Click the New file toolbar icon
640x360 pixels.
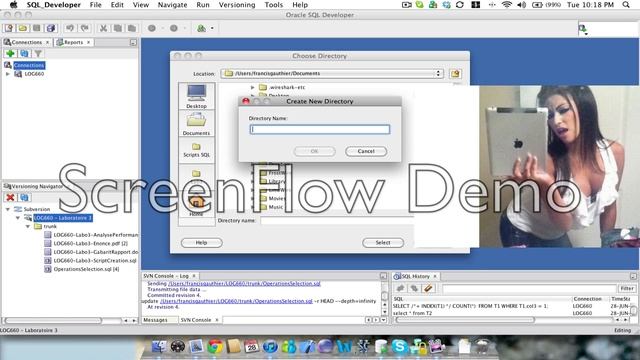[9, 28]
